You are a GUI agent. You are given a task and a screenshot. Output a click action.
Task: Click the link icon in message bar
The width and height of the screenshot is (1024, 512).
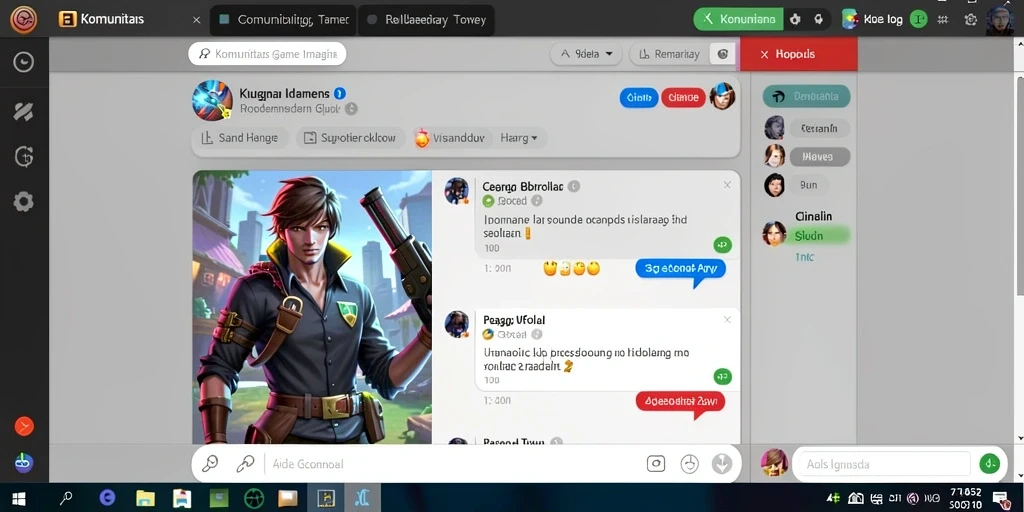245,464
